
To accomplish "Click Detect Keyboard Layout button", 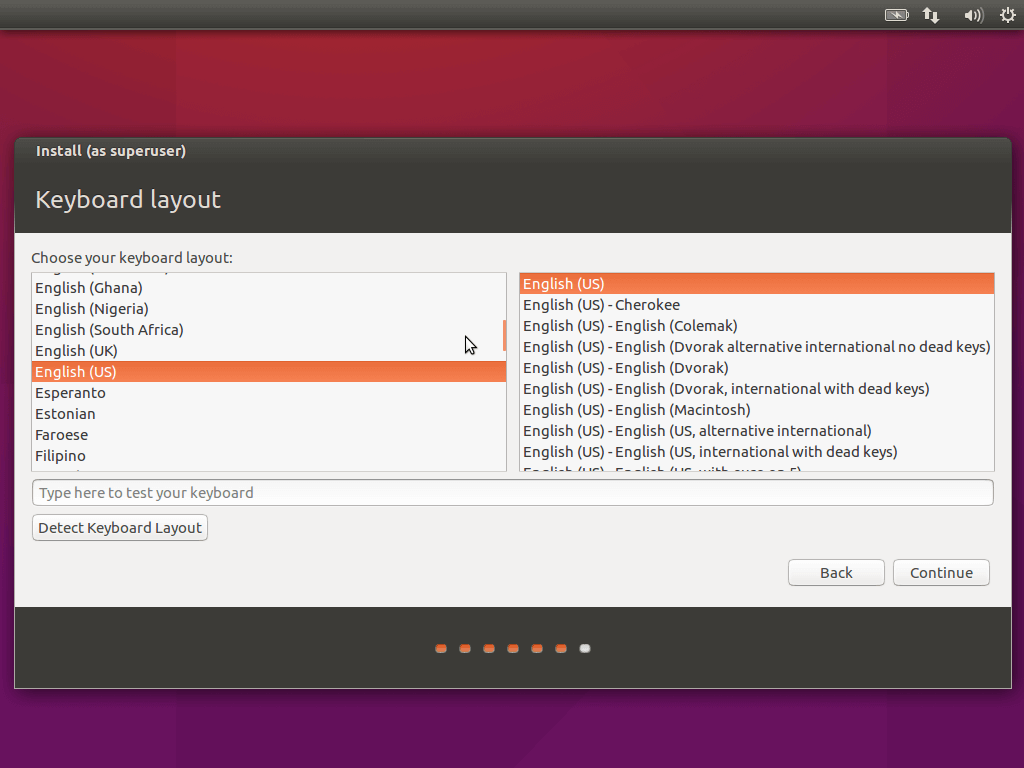I will (x=120, y=528).
